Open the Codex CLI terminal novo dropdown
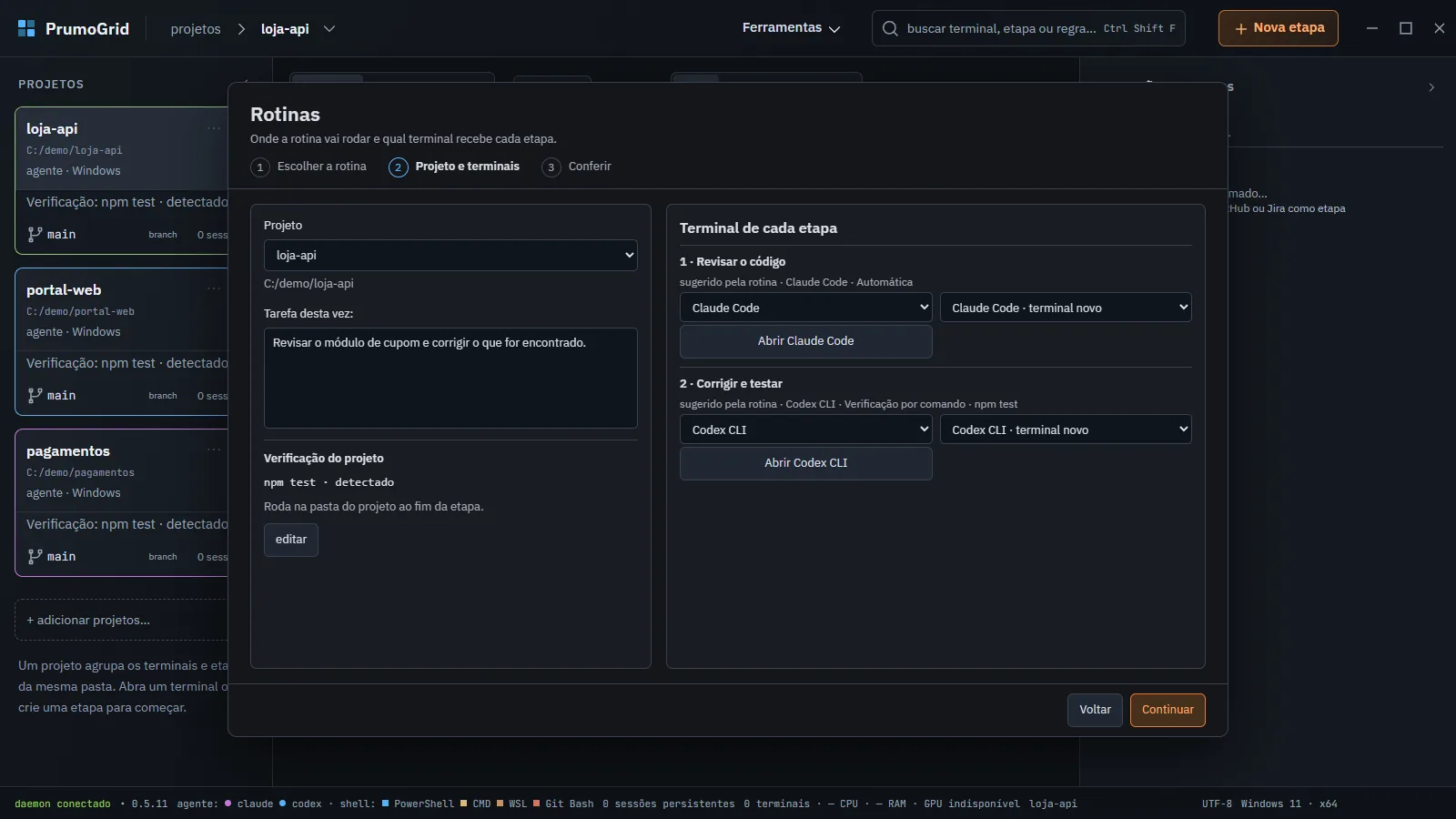 [1066, 430]
